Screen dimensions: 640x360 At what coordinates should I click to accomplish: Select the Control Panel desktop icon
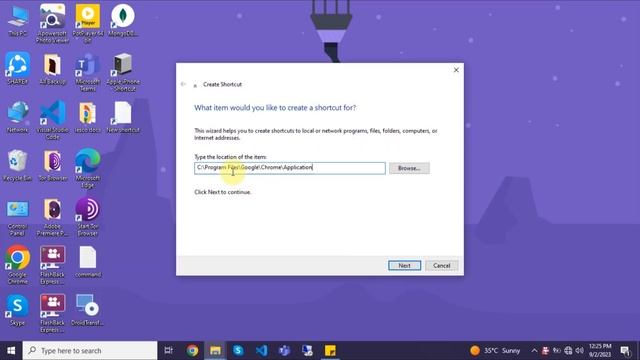tap(18, 217)
